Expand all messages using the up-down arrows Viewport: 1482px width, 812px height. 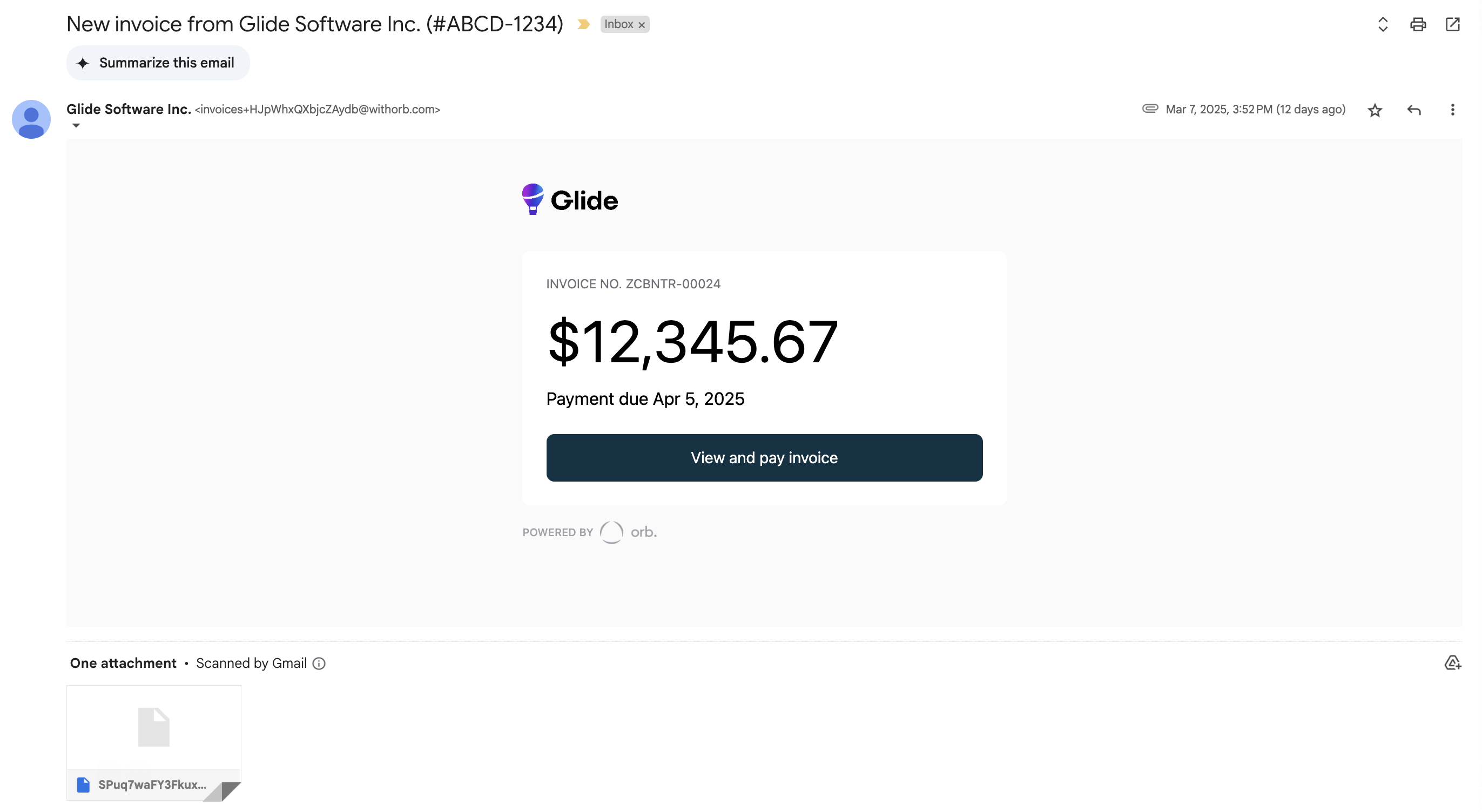tap(1383, 24)
